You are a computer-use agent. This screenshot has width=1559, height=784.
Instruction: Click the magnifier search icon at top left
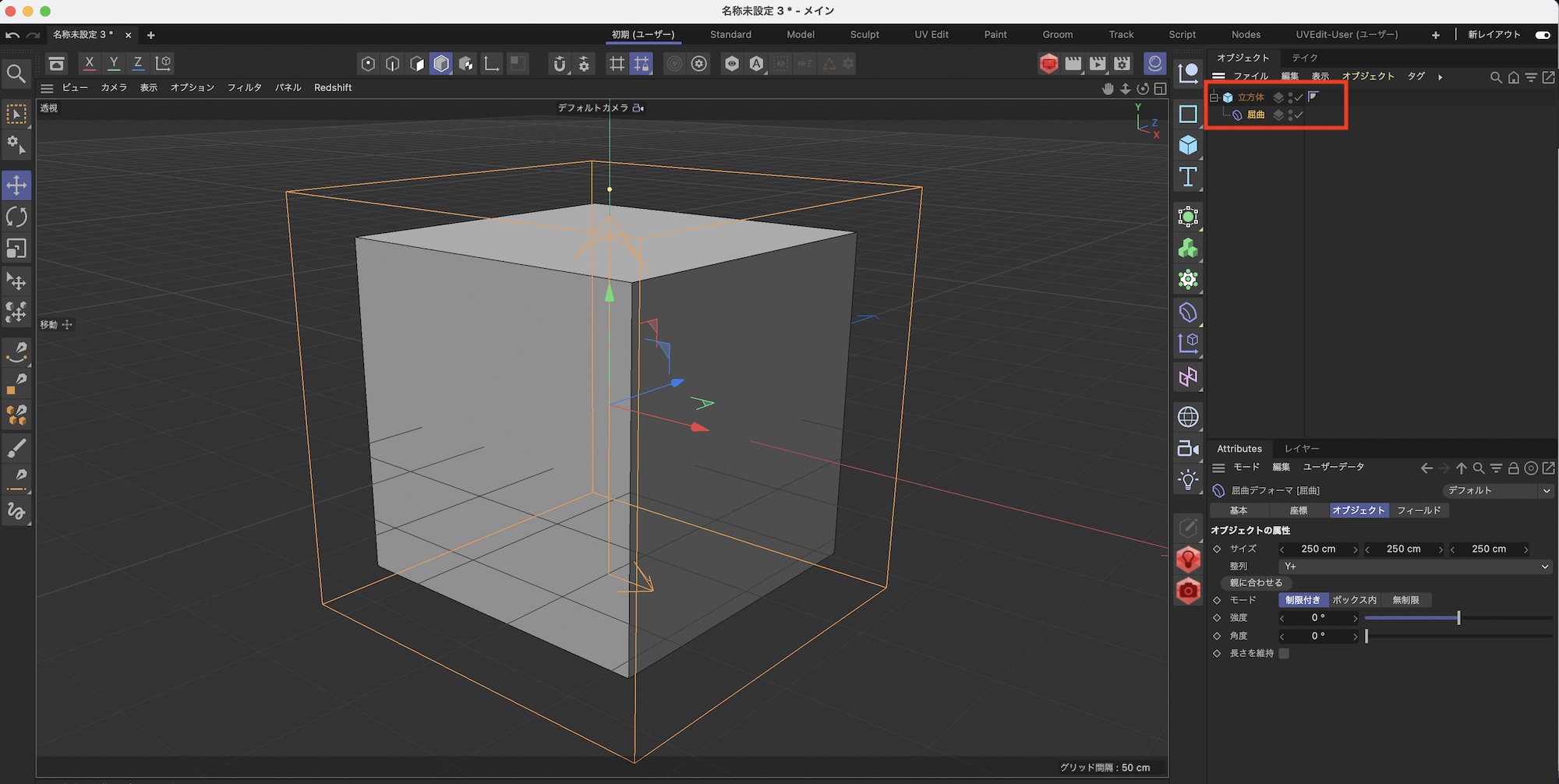(16, 74)
